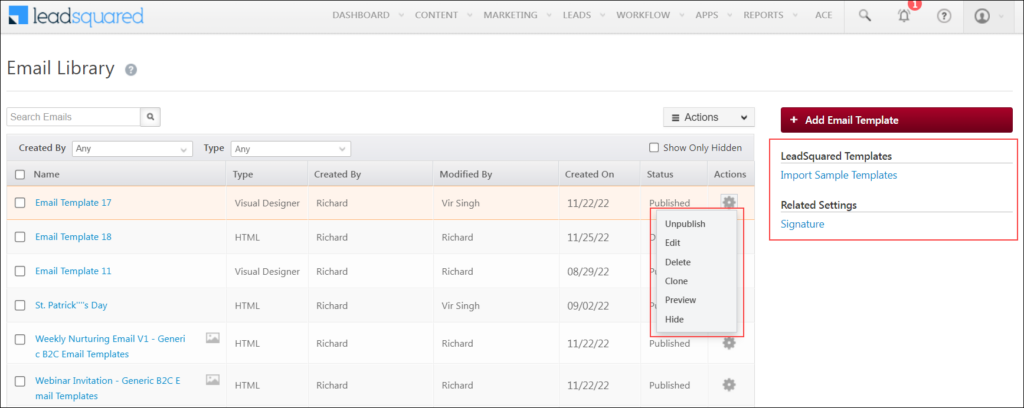Open the Type filter dropdown
1024x408 pixels.
pyautogui.click(x=291, y=149)
